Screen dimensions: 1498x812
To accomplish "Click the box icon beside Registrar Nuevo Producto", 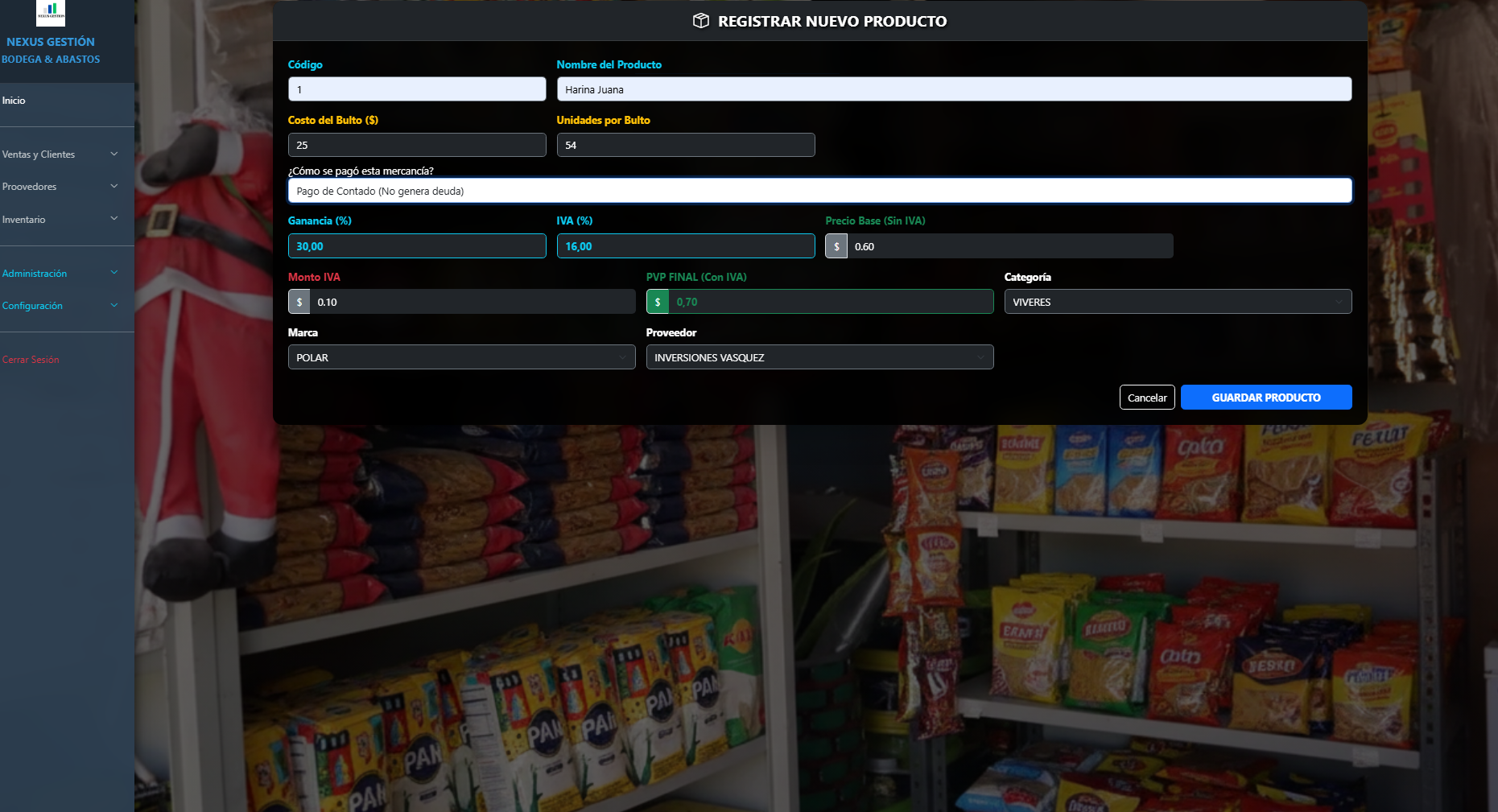I will [x=701, y=21].
